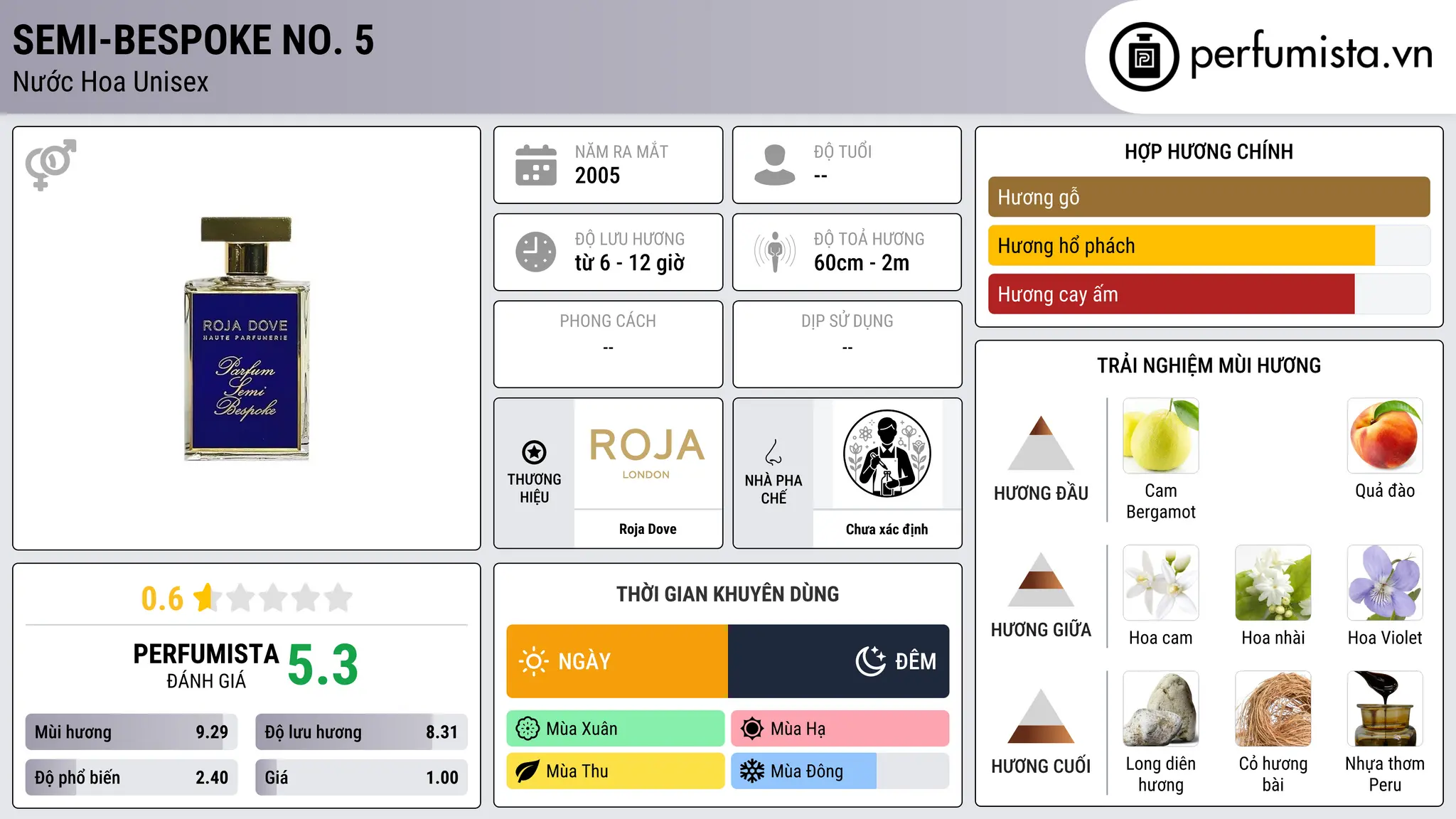Click the moon icon in the Đêm bar

pyautogui.click(x=870, y=661)
